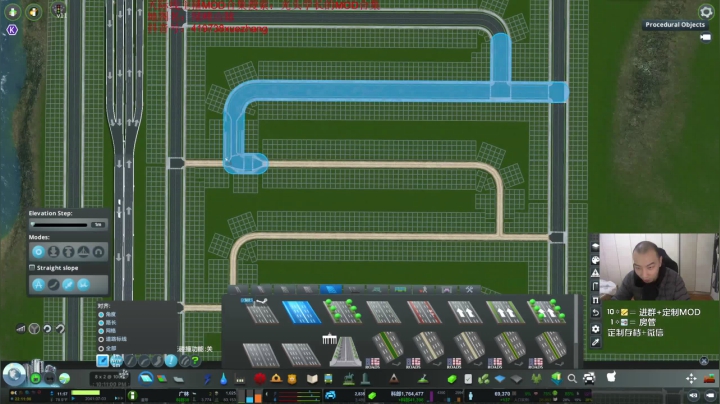
Task: Open the Procedural Objects button
Action: tap(675, 24)
